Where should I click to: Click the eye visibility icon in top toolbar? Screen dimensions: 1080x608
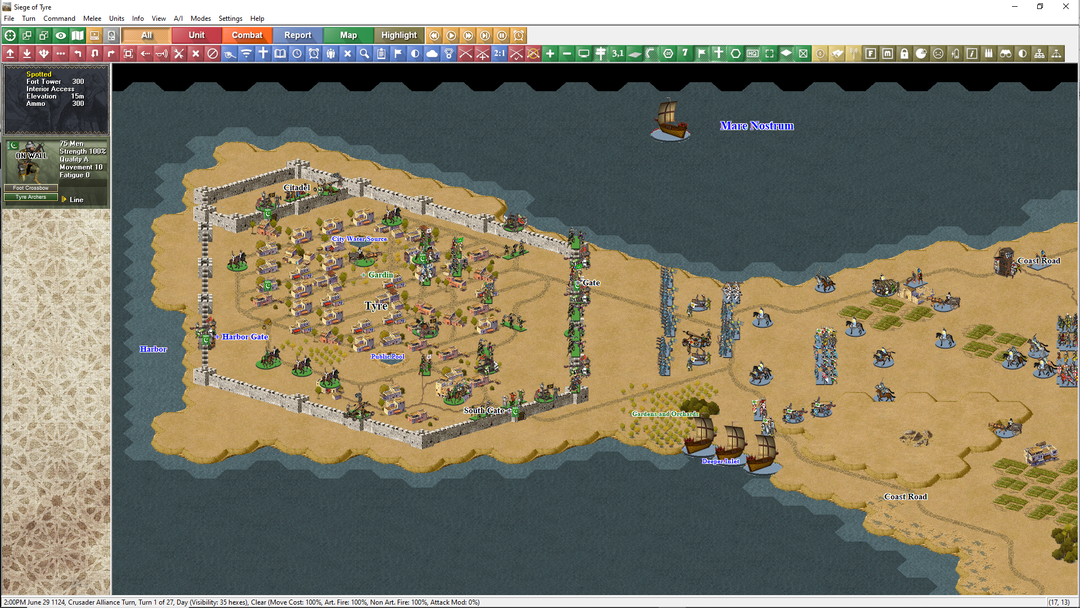(61, 35)
